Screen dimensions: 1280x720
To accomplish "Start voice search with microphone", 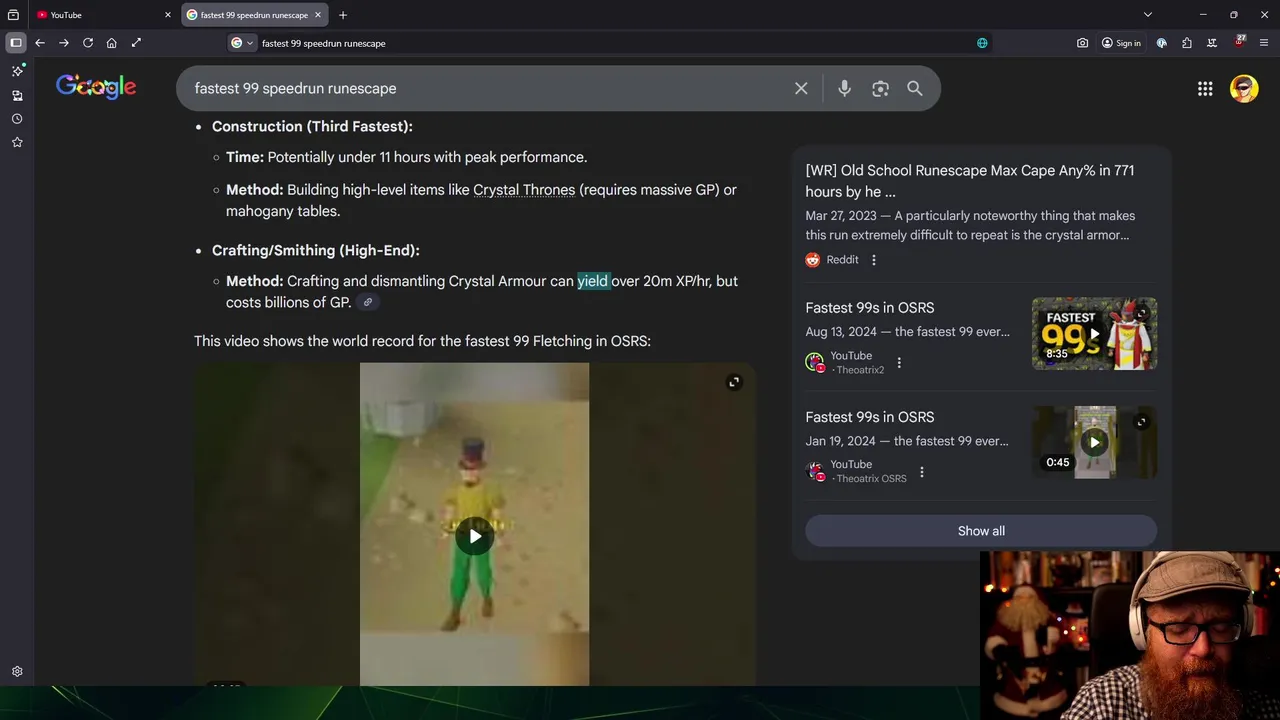I will pos(844,88).
